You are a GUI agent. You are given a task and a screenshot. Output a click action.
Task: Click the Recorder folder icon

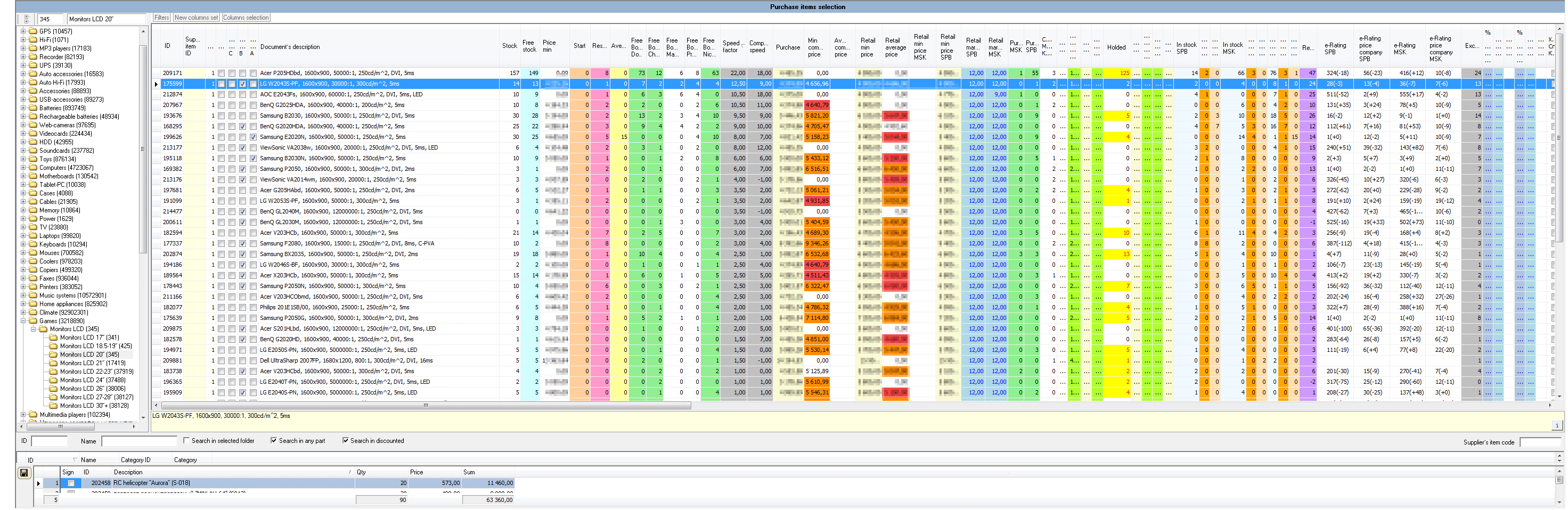(x=34, y=56)
